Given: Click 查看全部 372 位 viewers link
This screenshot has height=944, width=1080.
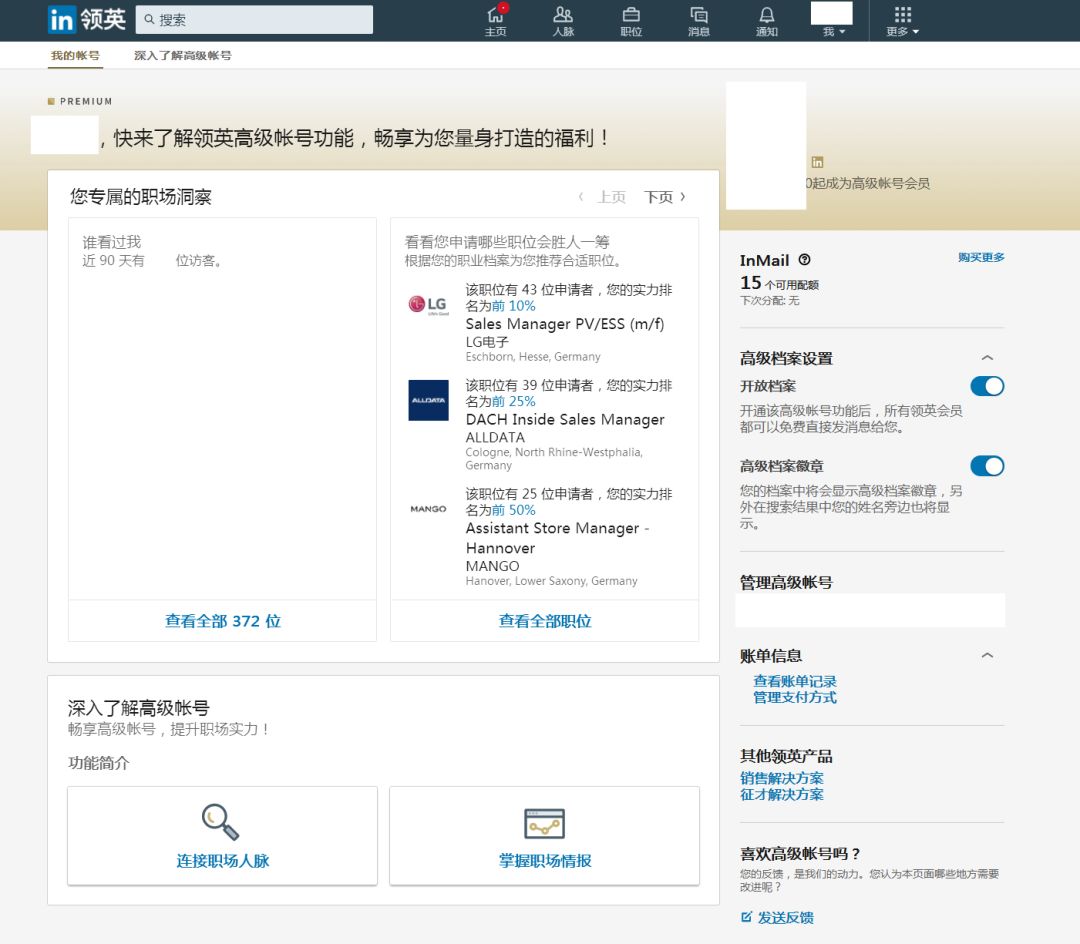Looking at the screenshot, I should click(x=222, y=621).
